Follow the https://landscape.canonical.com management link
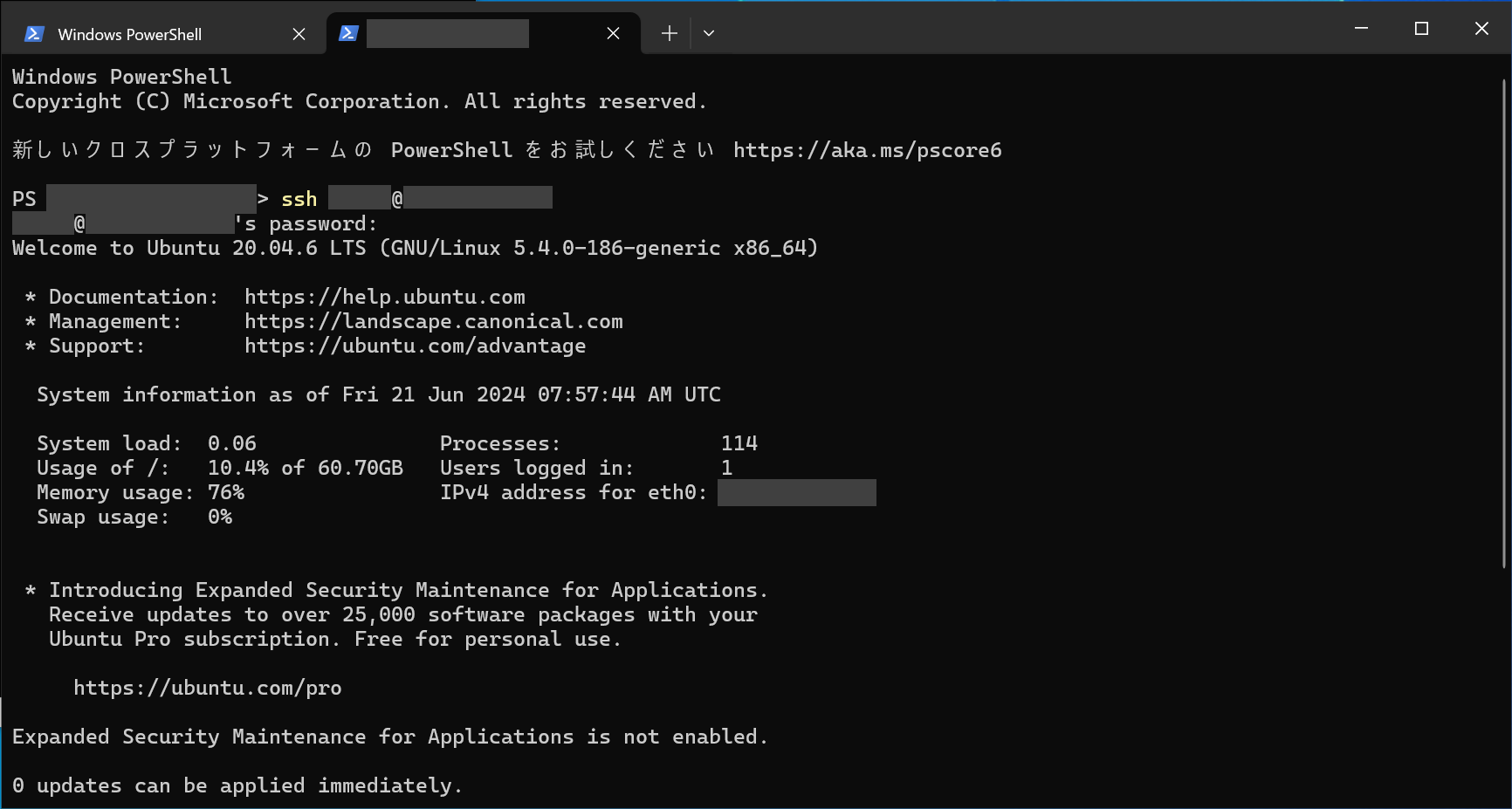Screen dimensions: 1512x809 [433, 321]
